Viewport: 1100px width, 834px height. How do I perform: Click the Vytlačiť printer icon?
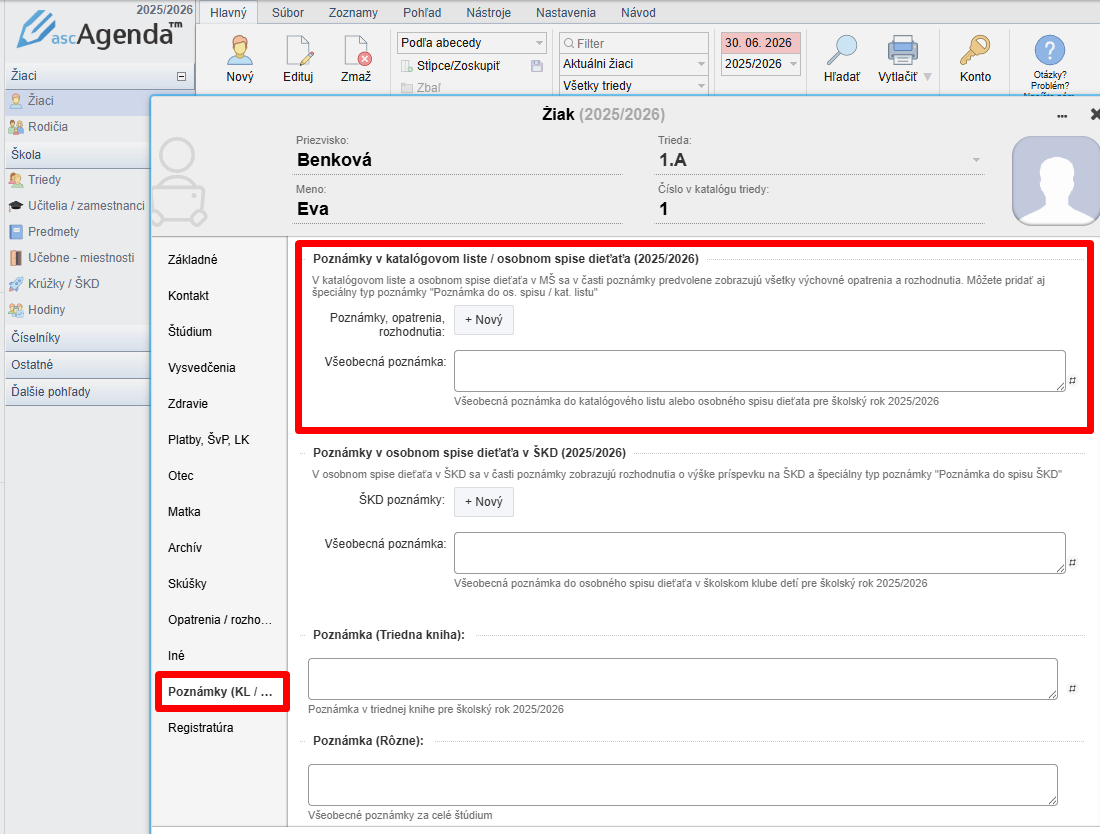pos(901,51)
